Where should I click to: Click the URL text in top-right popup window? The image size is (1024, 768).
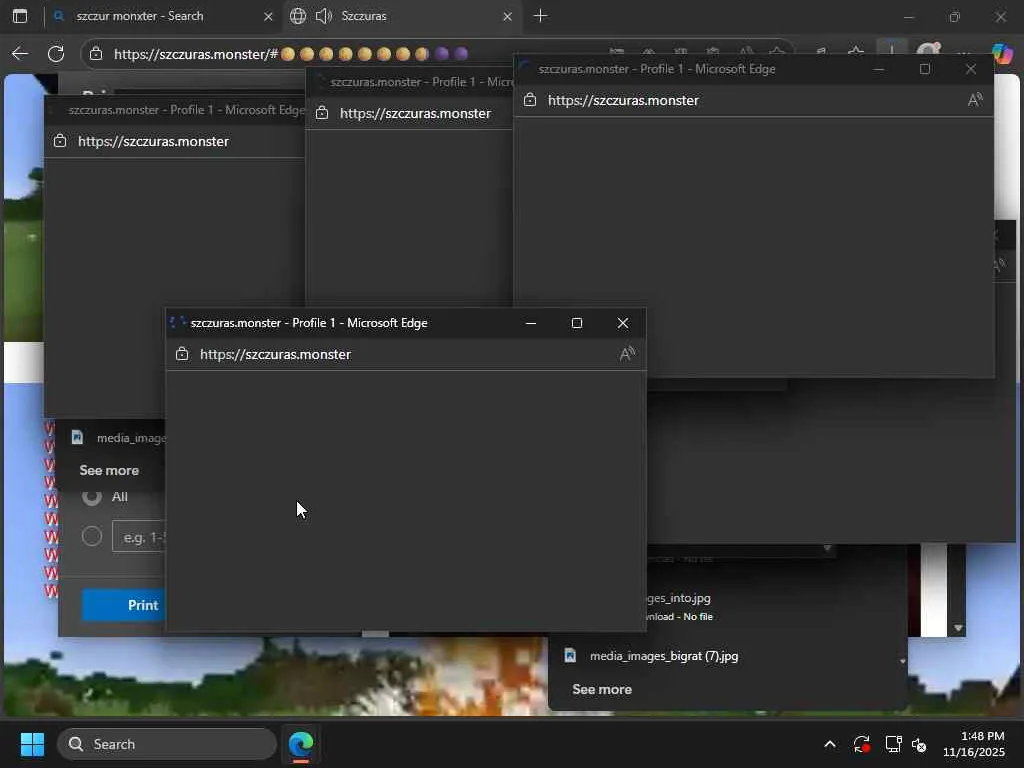coord(624,101)
